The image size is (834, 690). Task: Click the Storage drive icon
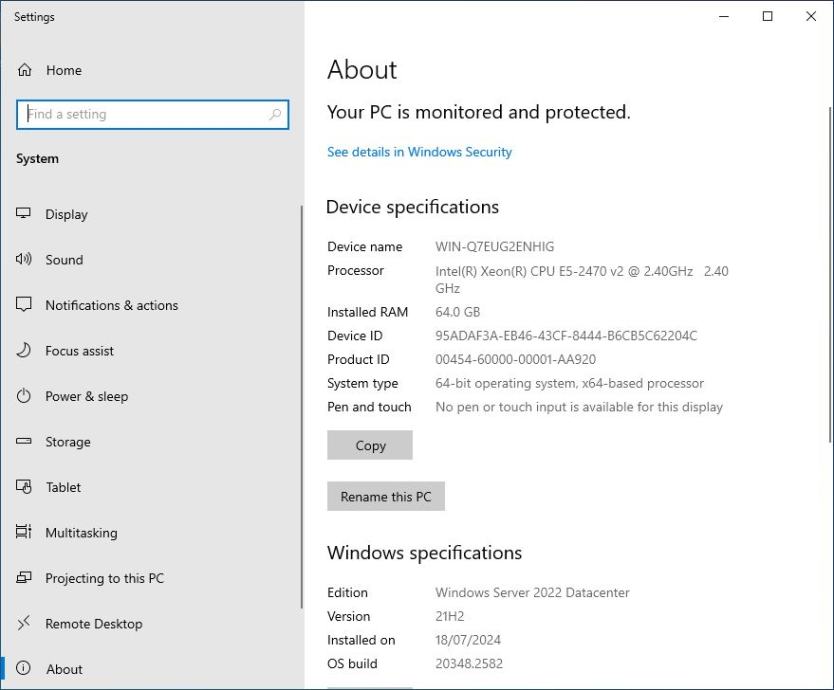(25, 442)
